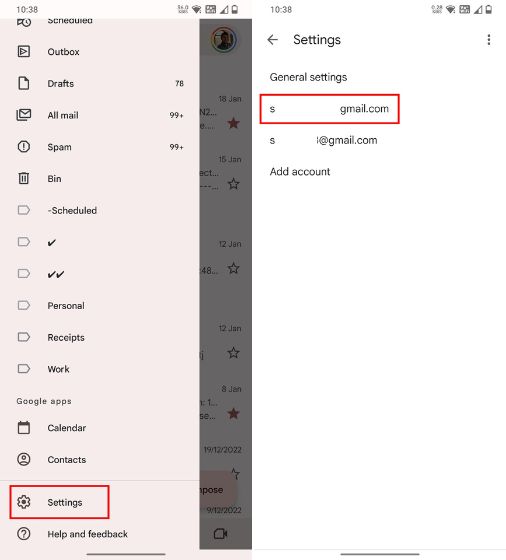
Task: Go back using the Settings back arrow
Action: click(272, 40)
